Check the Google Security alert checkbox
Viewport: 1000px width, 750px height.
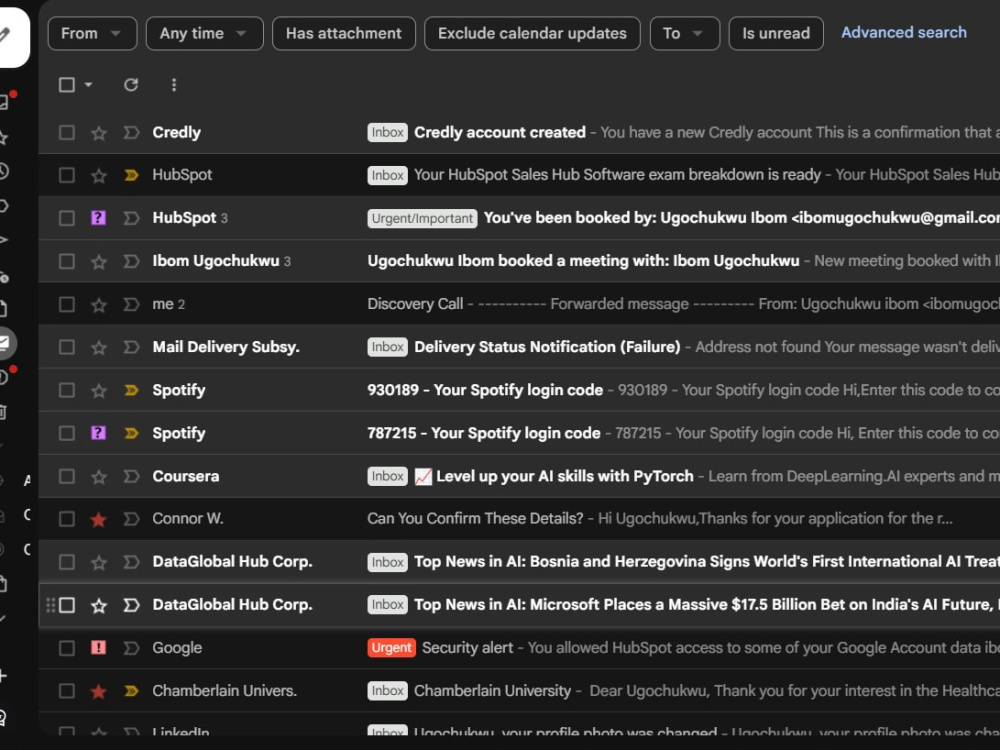coord(67,648)
